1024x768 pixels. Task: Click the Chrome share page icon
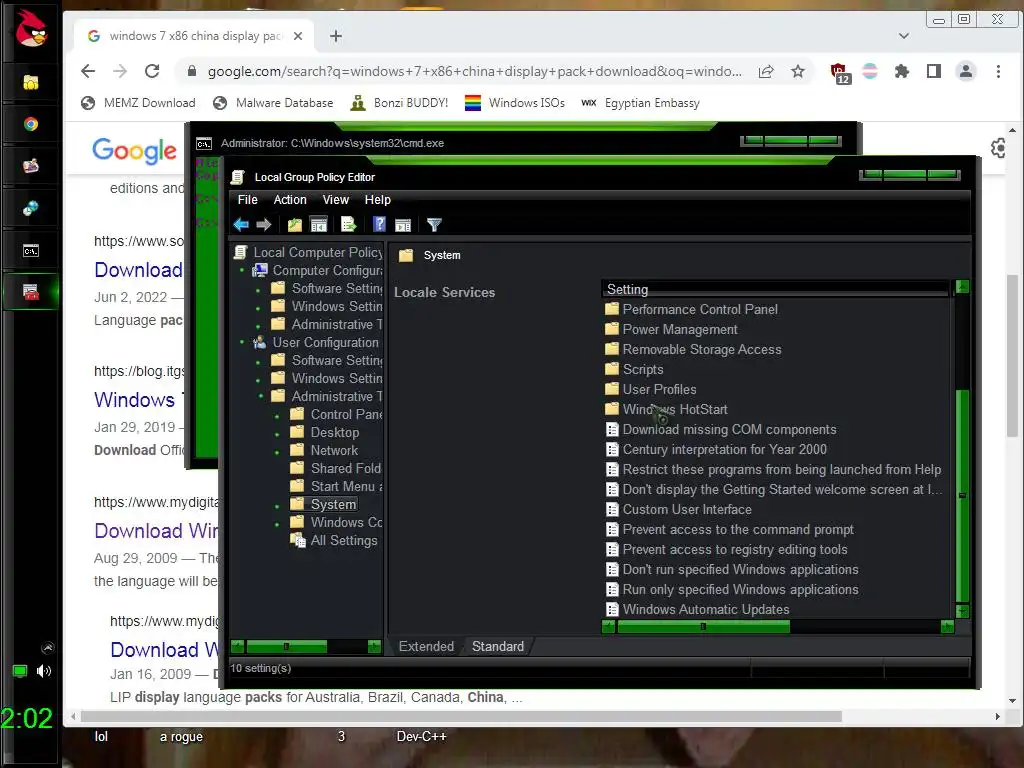(766, 71)
